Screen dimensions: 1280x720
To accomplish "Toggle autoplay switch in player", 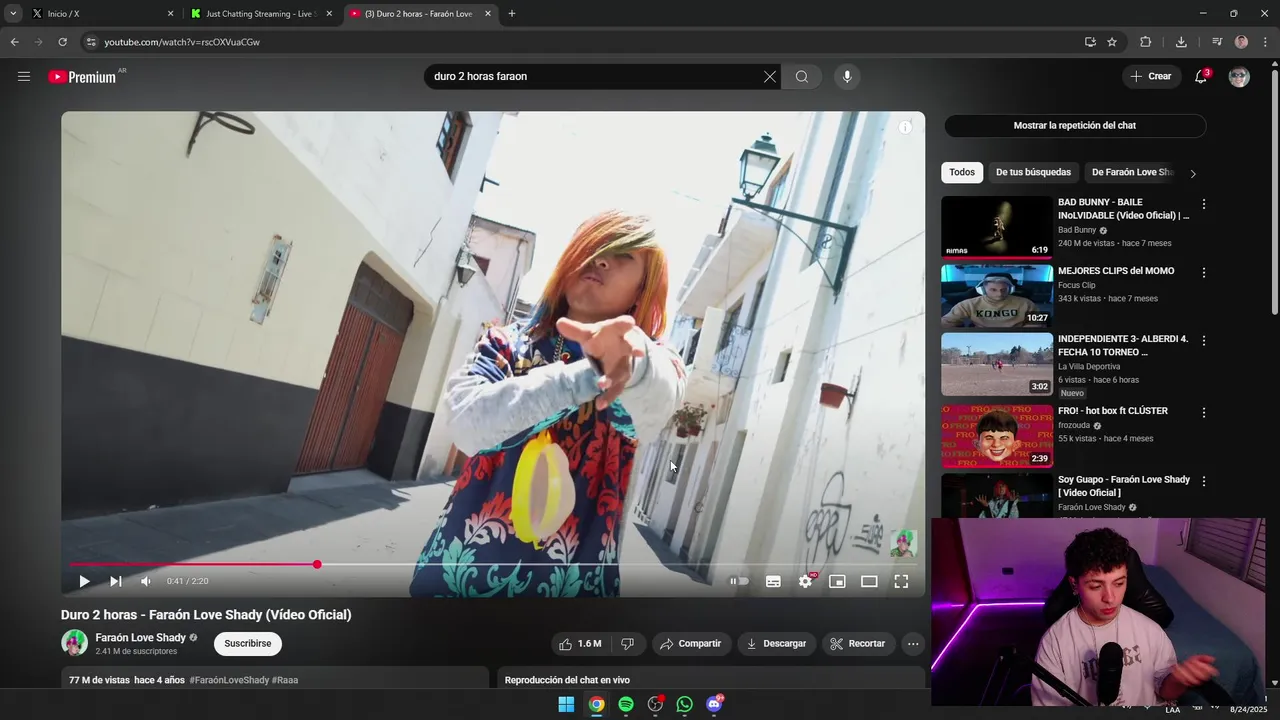I will (739, 581).
